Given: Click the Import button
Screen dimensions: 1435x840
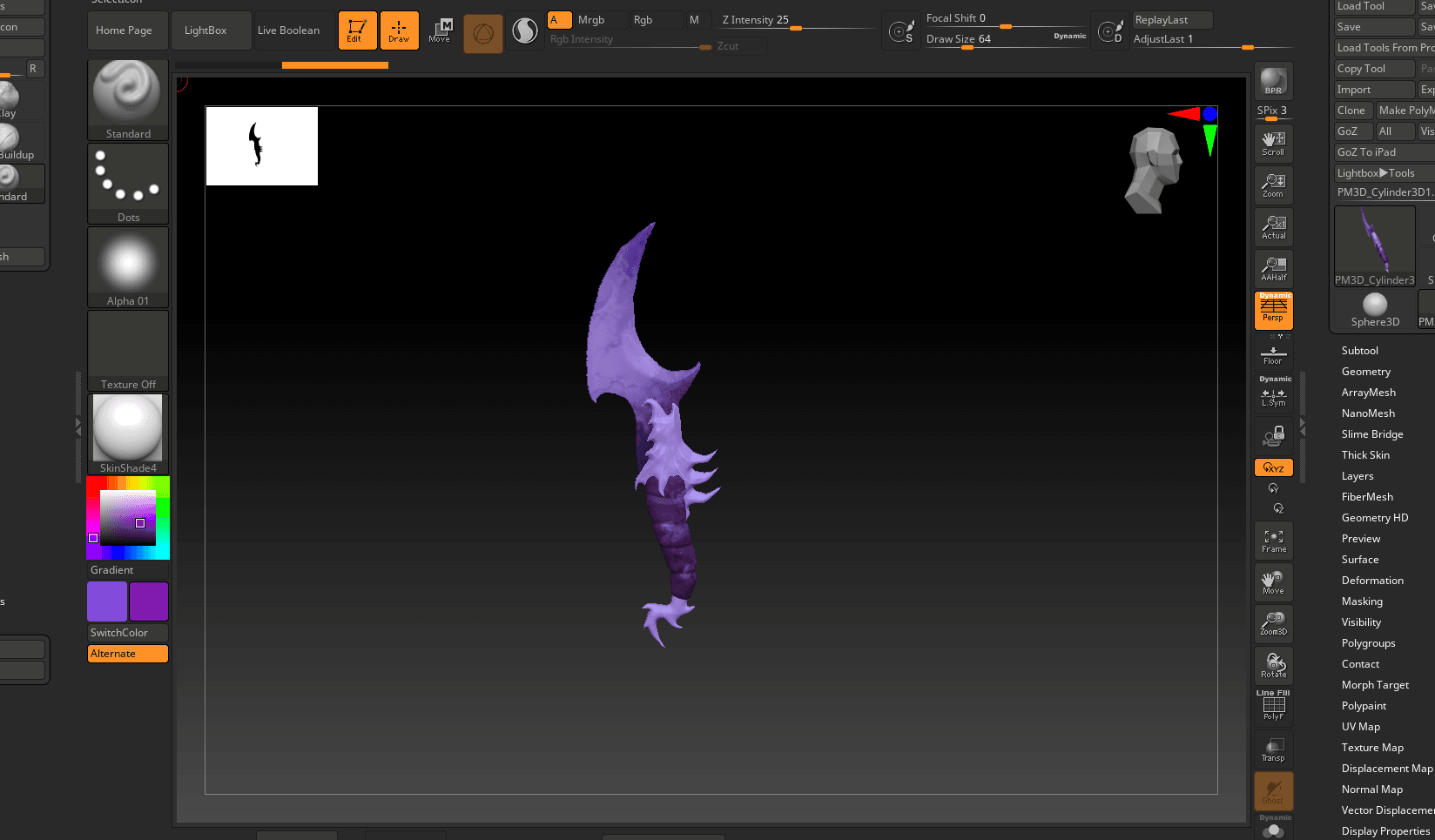Looking at the screenshot, I should tap(1375, 90).
